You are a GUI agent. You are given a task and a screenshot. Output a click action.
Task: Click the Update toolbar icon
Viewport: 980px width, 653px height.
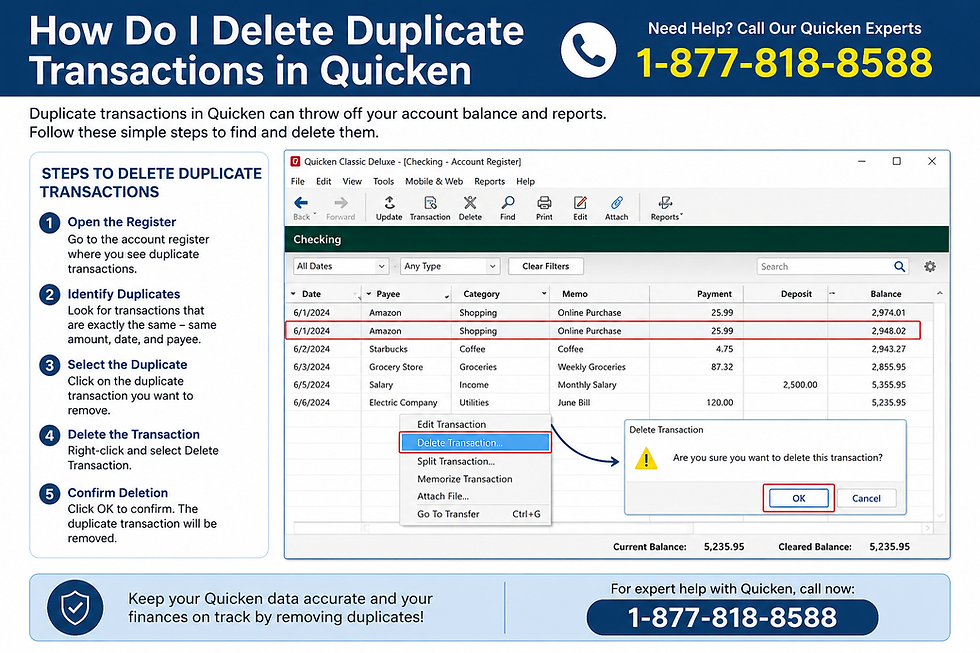389,202
